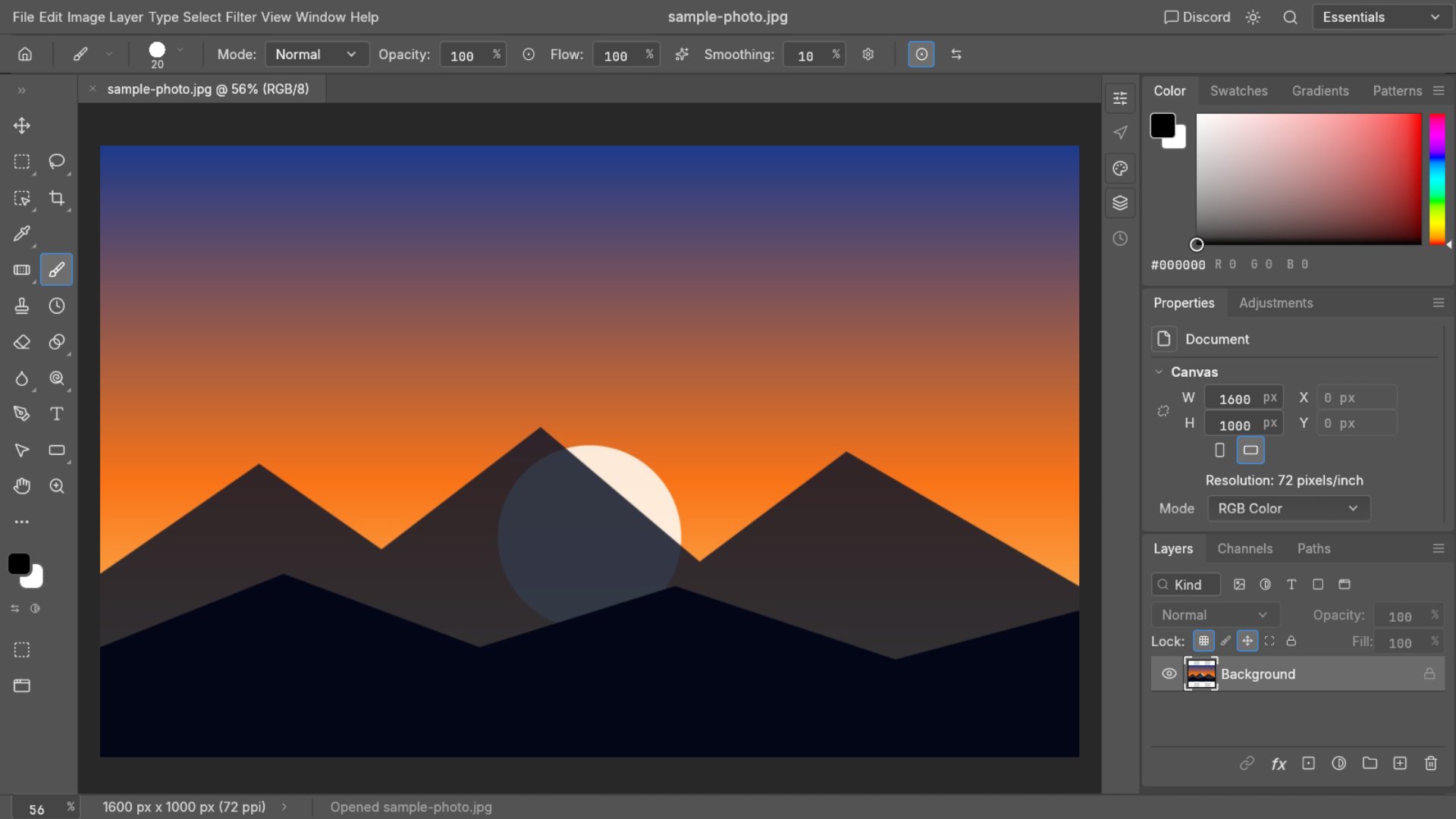Screen dimensions: 1456x819
Task: Click the Background layer thumbnail
Action: point(1200,673)
